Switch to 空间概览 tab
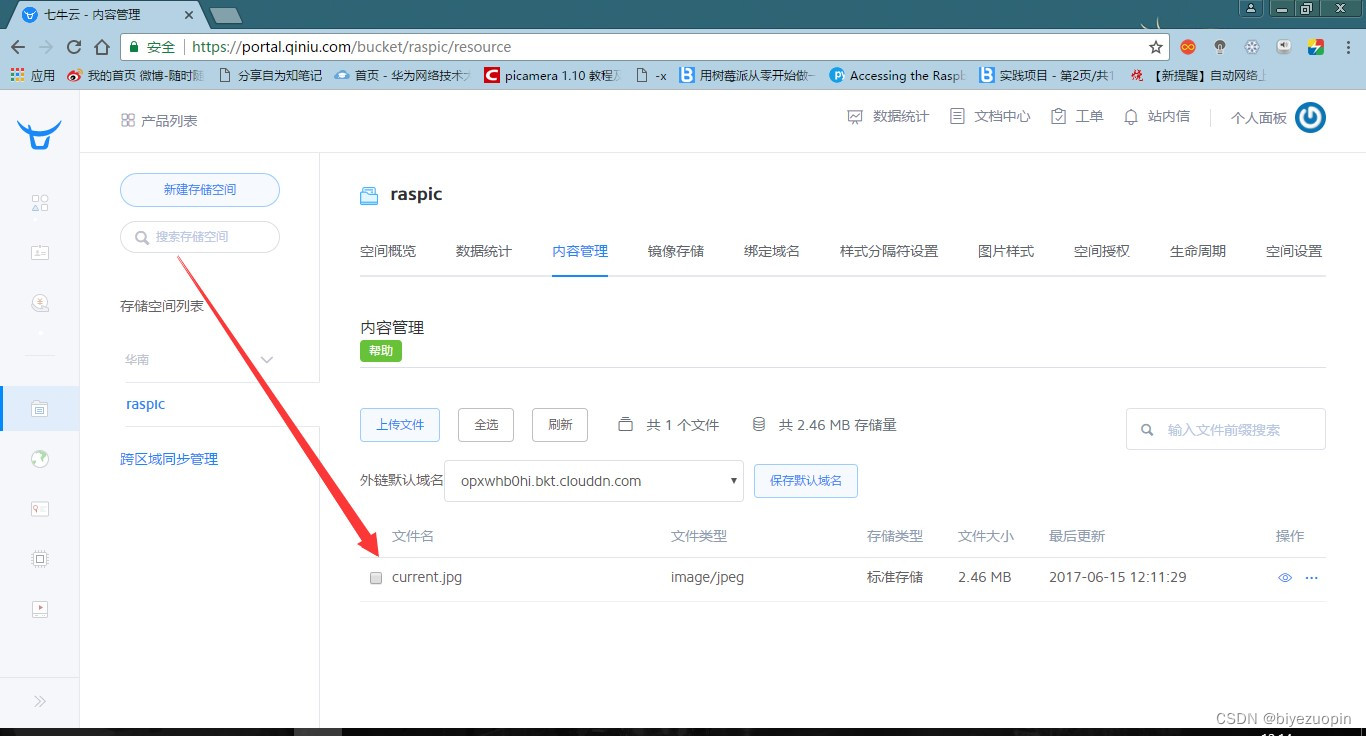This screenshot has width=1366, height=736. click(388, 251)
